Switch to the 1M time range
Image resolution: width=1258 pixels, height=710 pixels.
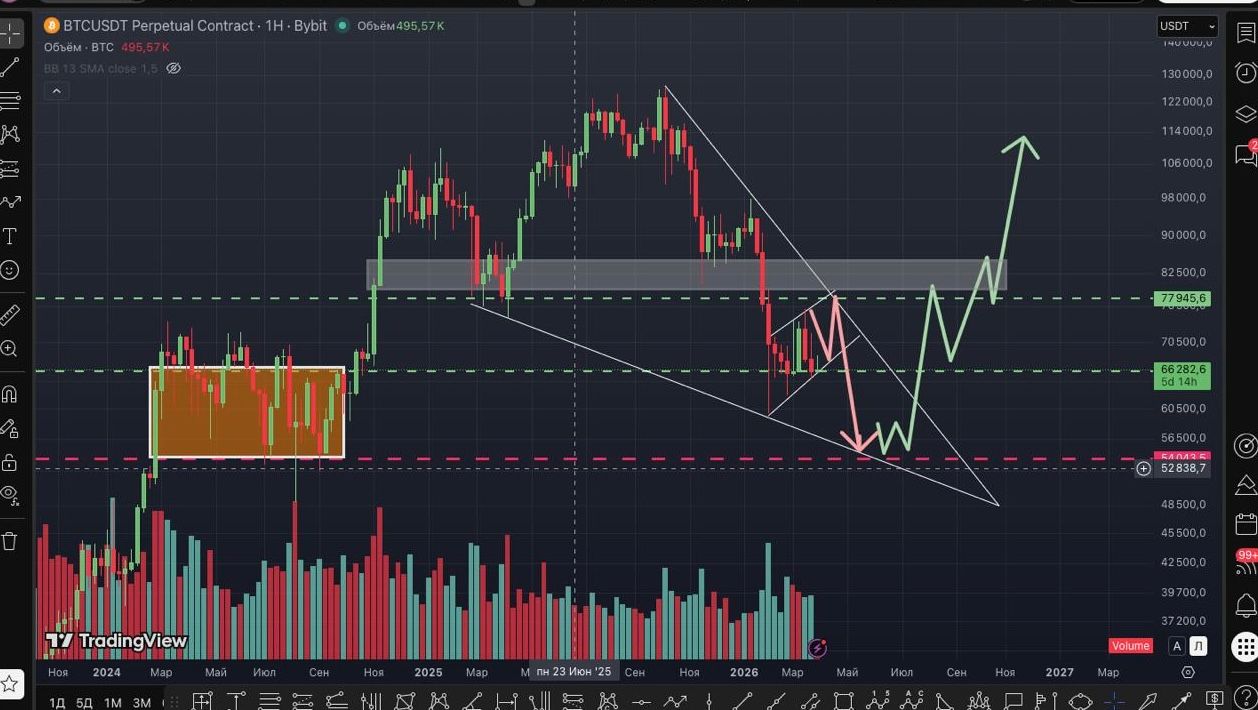coord(113,702)
